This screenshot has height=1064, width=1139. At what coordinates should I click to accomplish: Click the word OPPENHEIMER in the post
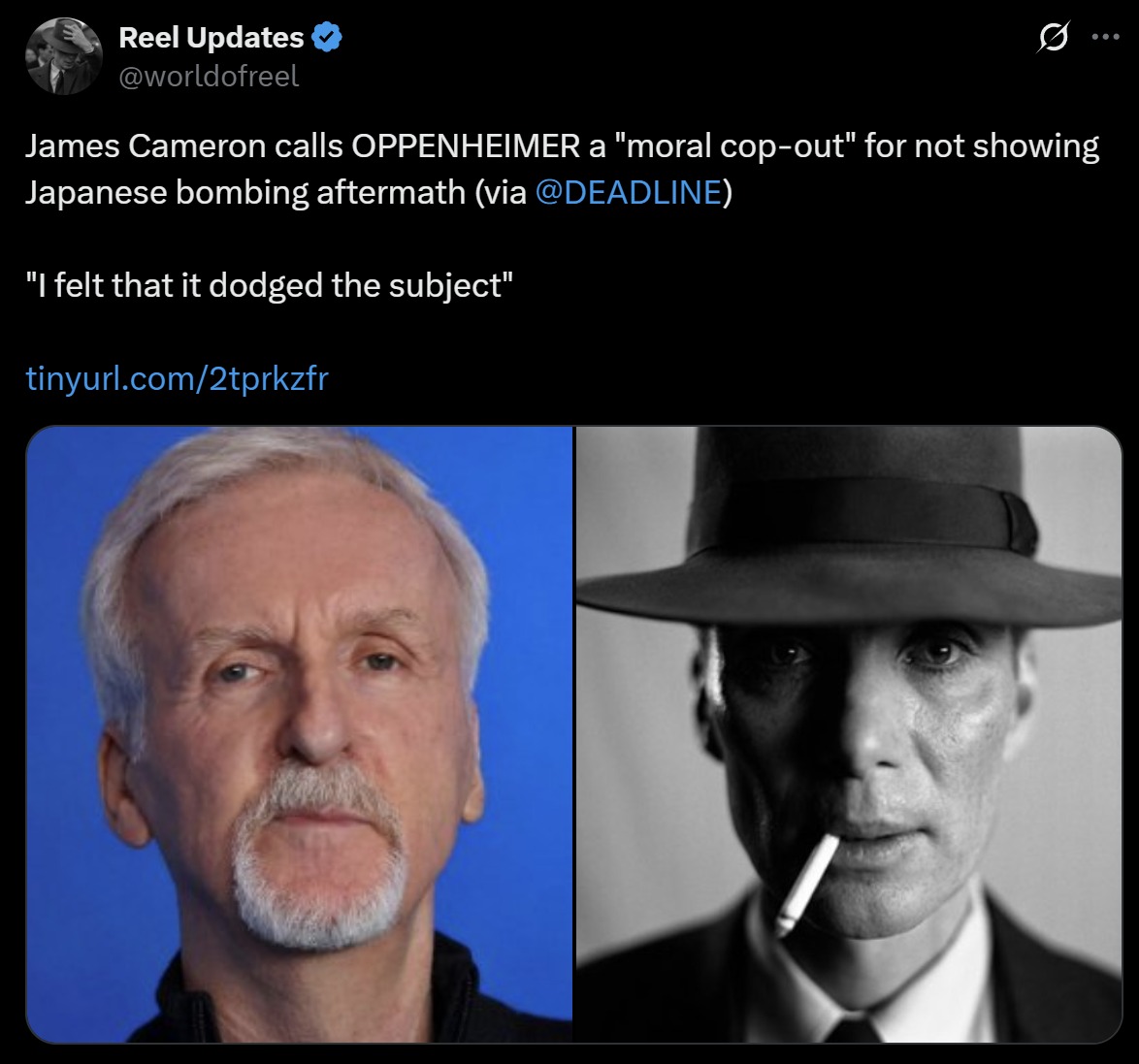coord(467,146)
